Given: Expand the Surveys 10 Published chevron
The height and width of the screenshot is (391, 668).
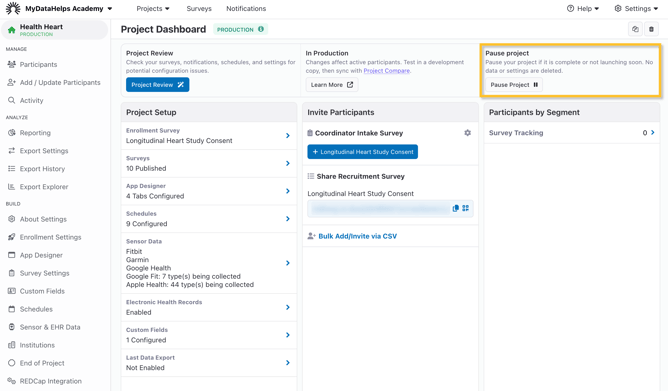Looking at the screenshot, I should [288, 163].
